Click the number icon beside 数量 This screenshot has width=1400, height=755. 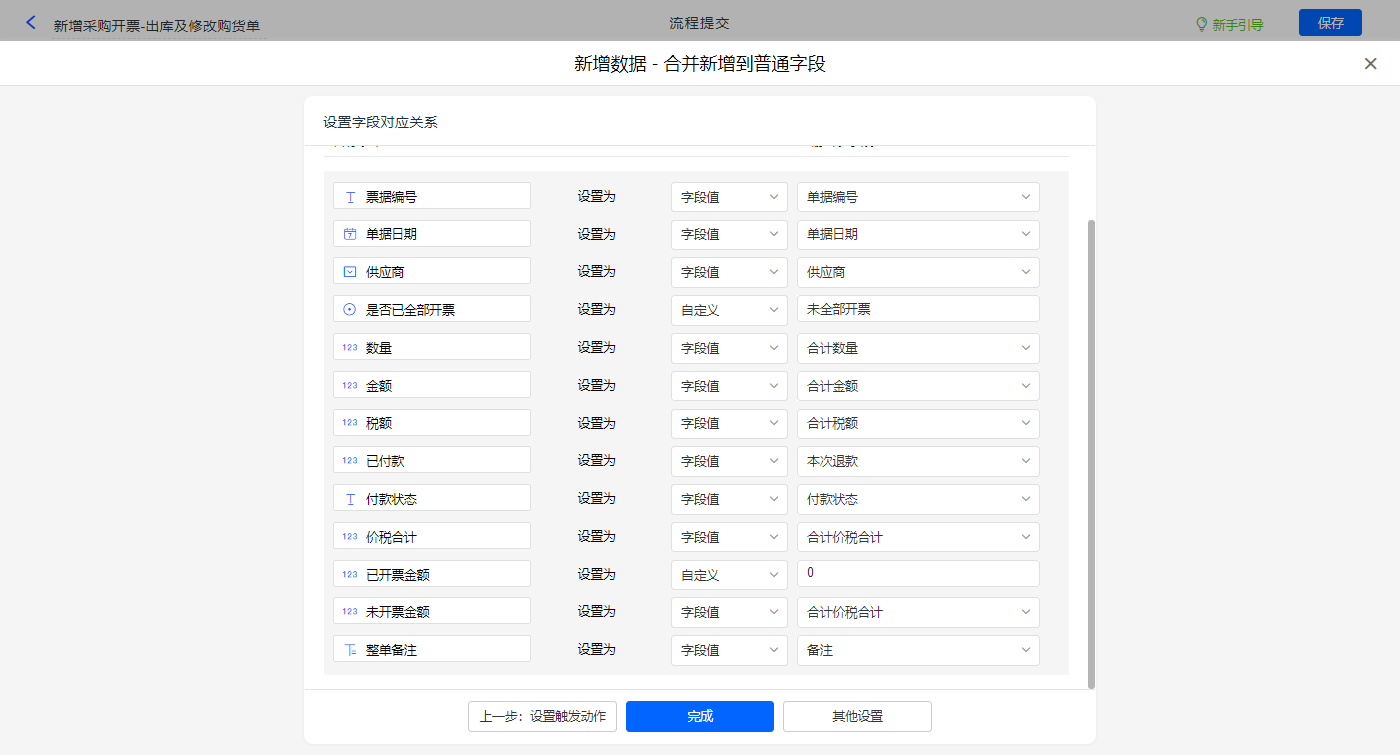(350, 348)
